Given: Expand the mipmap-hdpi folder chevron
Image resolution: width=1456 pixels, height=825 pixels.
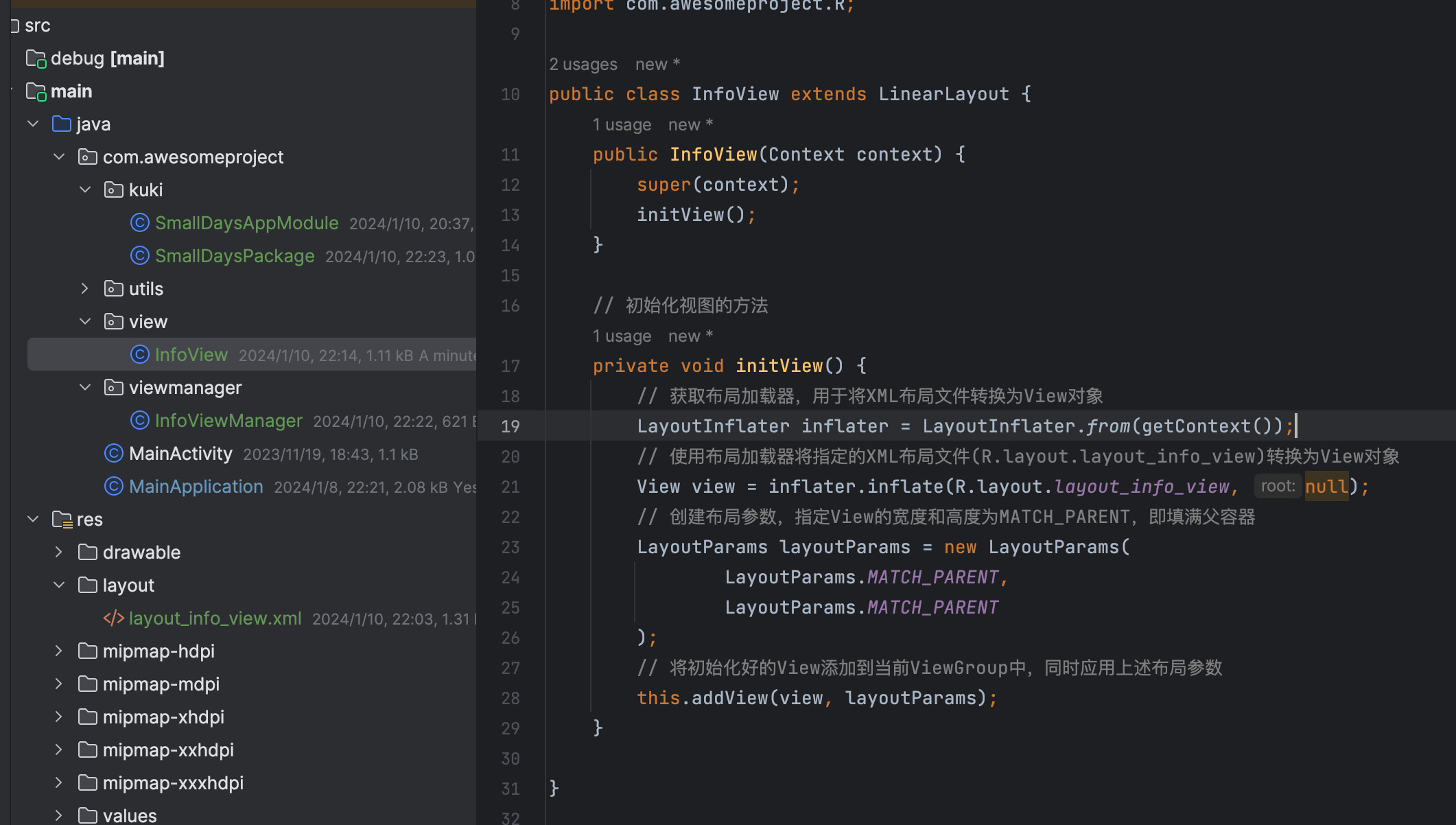Looking at the screenshot, I should pos(59,651).
